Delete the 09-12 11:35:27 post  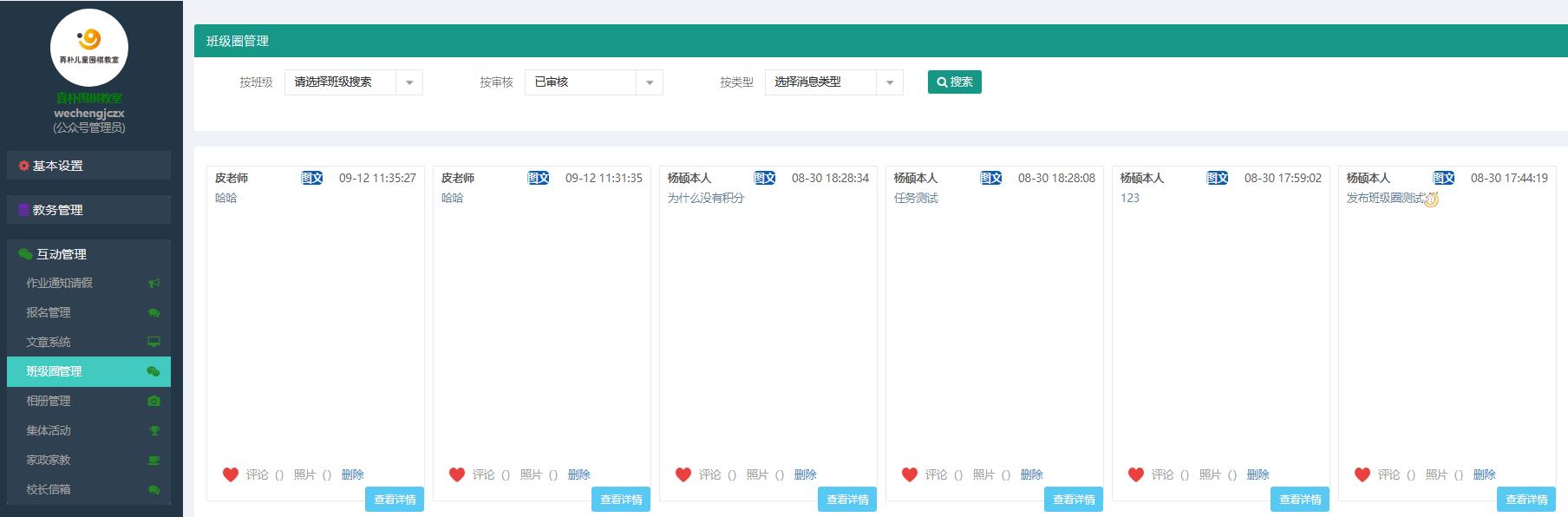(353, 474)
